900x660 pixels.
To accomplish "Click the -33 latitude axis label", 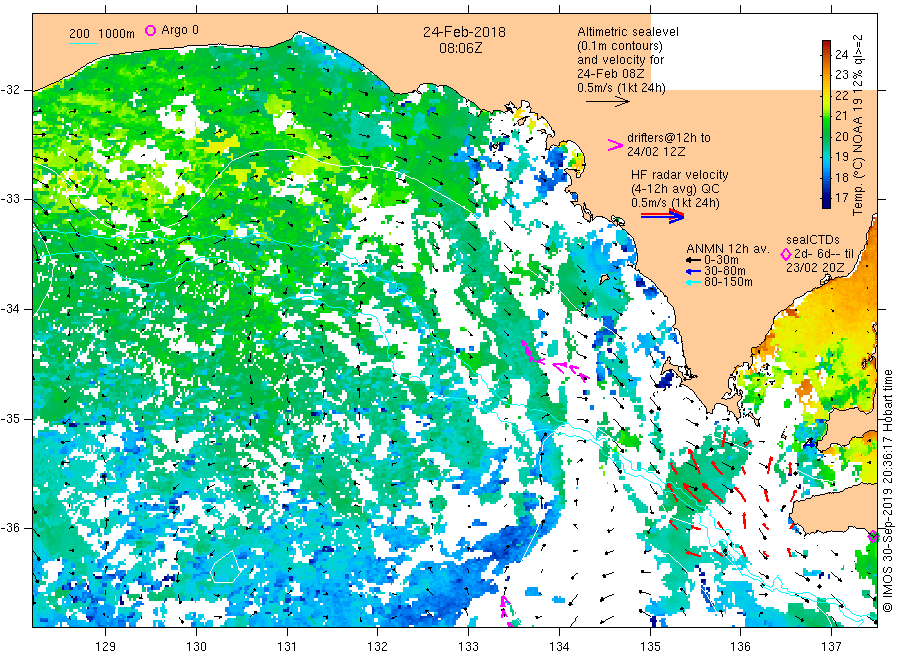I will point(10,199).
